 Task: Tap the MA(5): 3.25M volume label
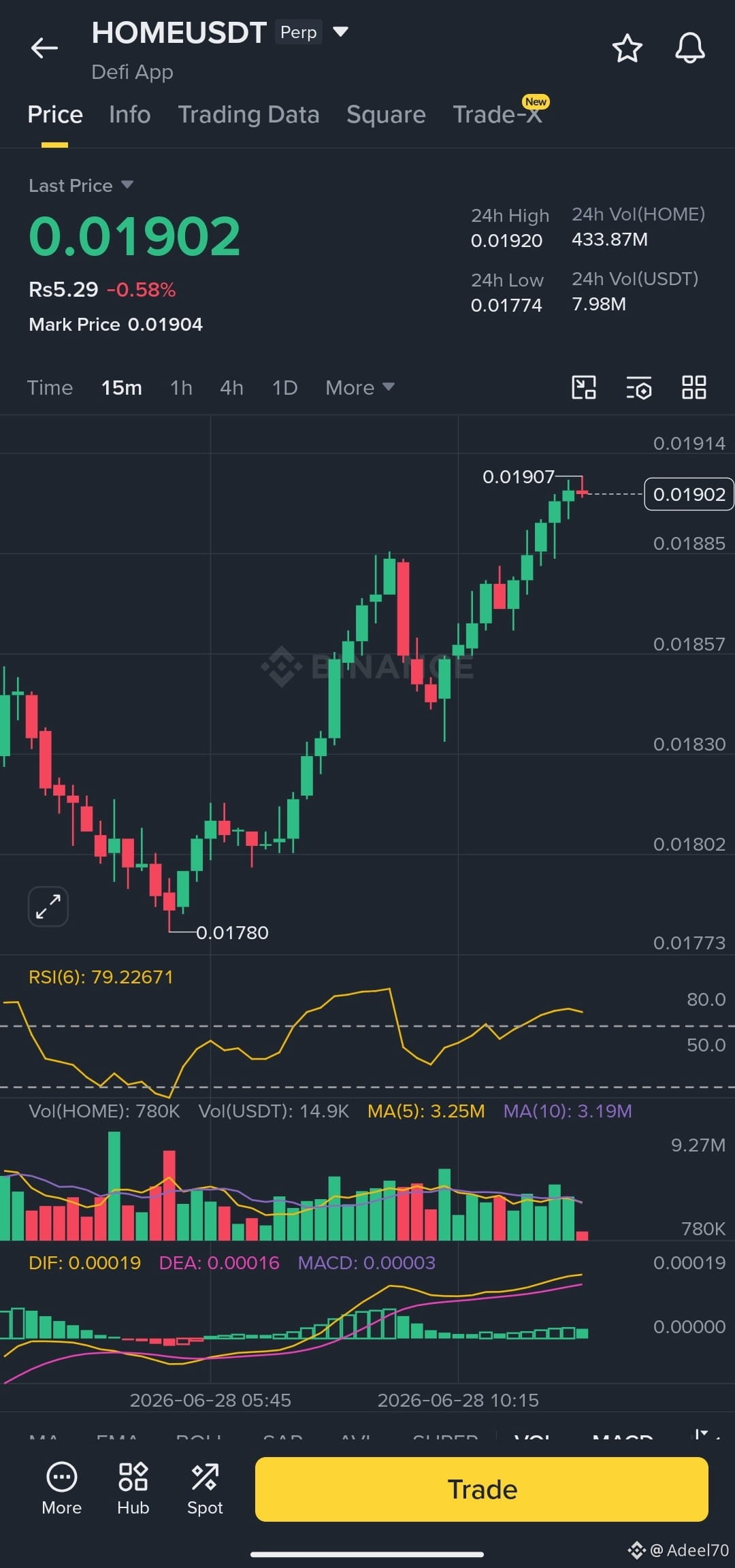(426, 1111)
